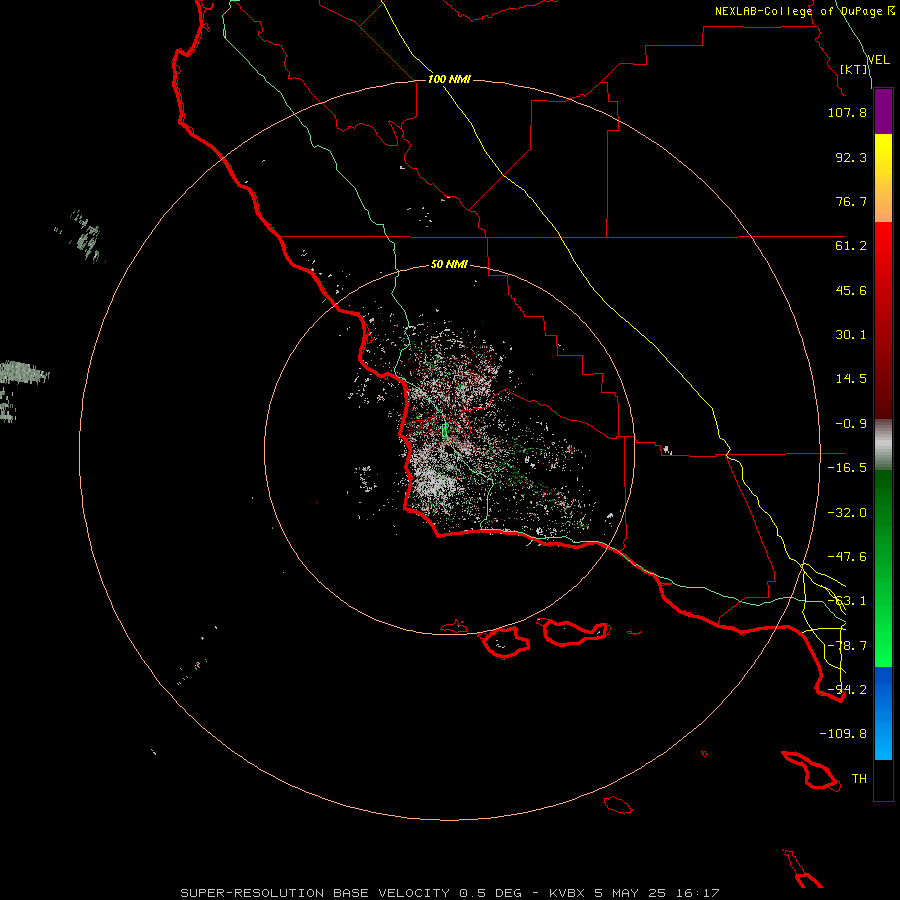Click the VEL legend heading
900x900 pixels.
coord(878,59)
